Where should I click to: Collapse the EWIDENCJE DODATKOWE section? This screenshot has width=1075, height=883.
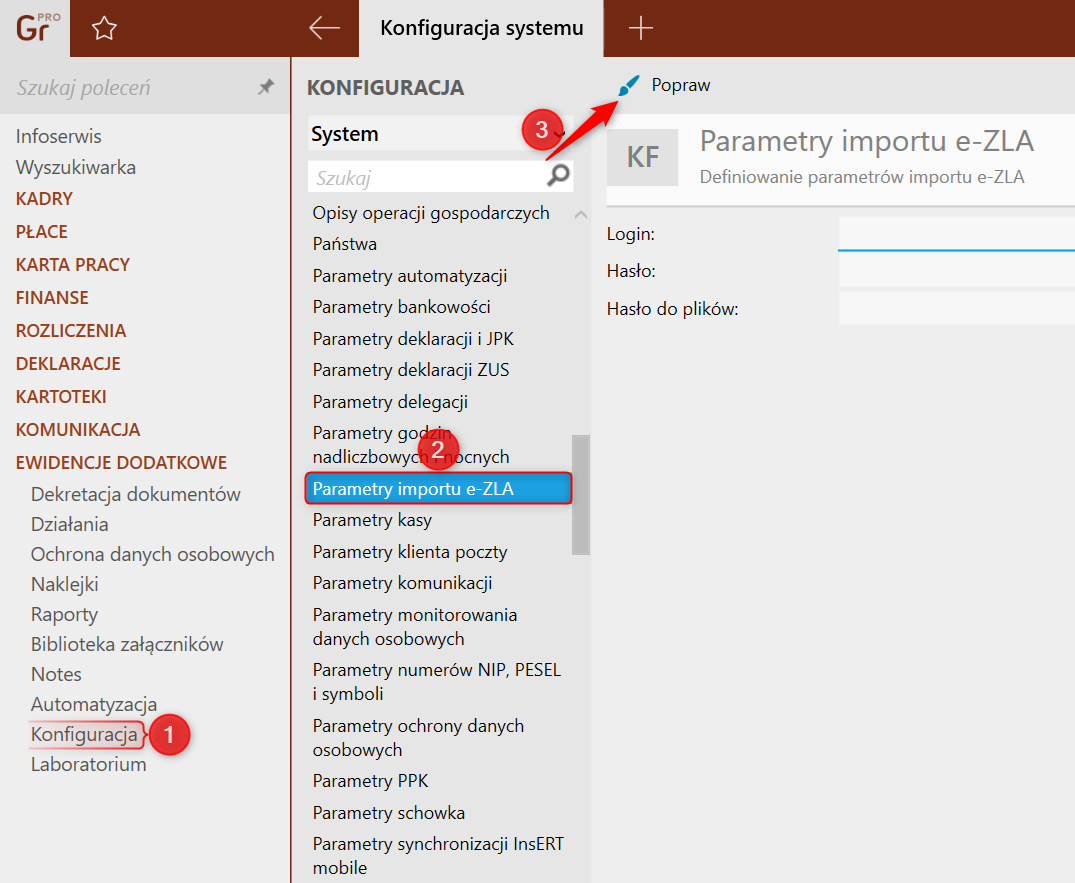[x=121, y=463]
